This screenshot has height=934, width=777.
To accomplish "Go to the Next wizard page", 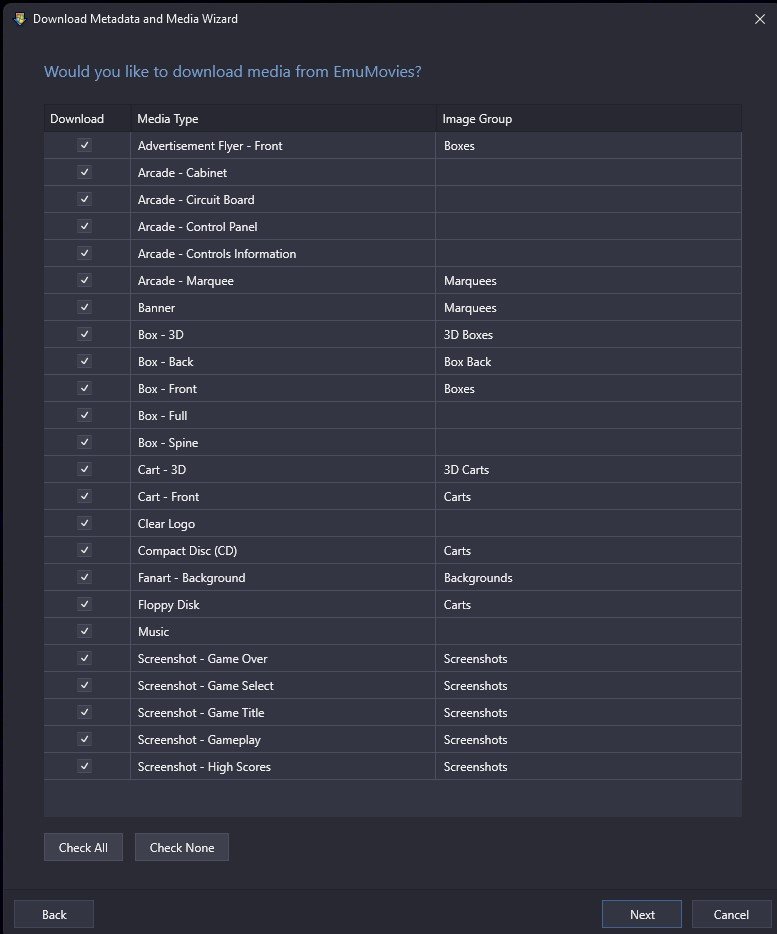I will pos(642,914).
